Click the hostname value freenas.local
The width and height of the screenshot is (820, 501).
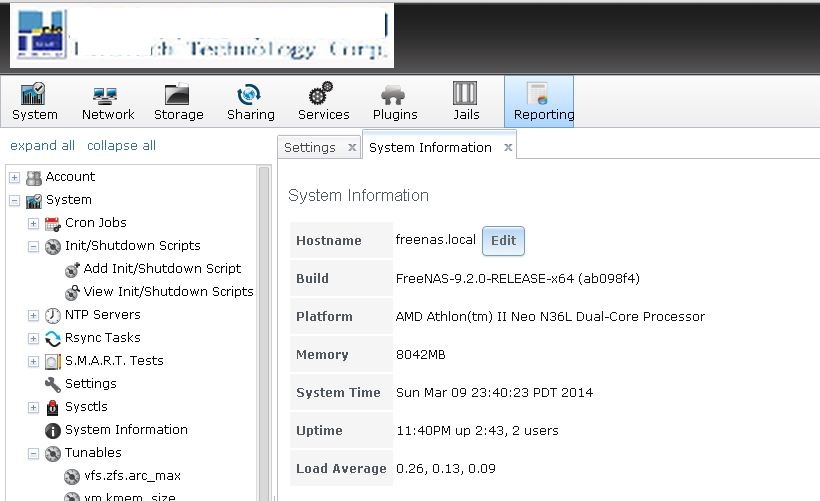[x=436, y=240]
